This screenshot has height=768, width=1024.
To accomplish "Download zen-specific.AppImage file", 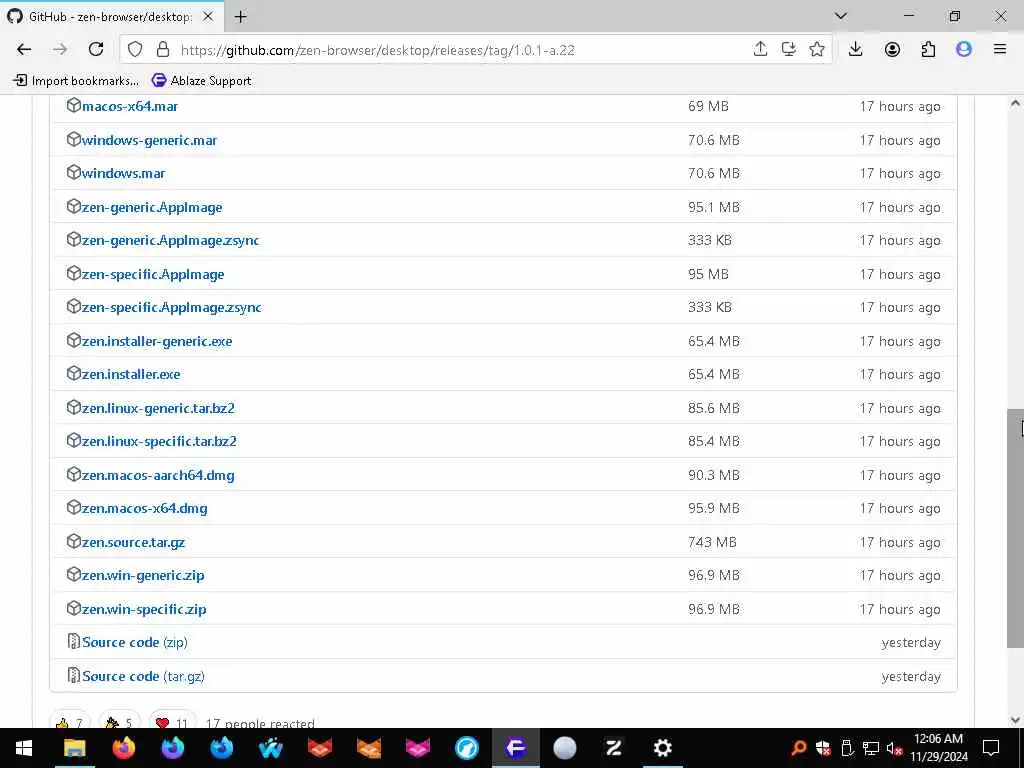I will coord(153,275).
